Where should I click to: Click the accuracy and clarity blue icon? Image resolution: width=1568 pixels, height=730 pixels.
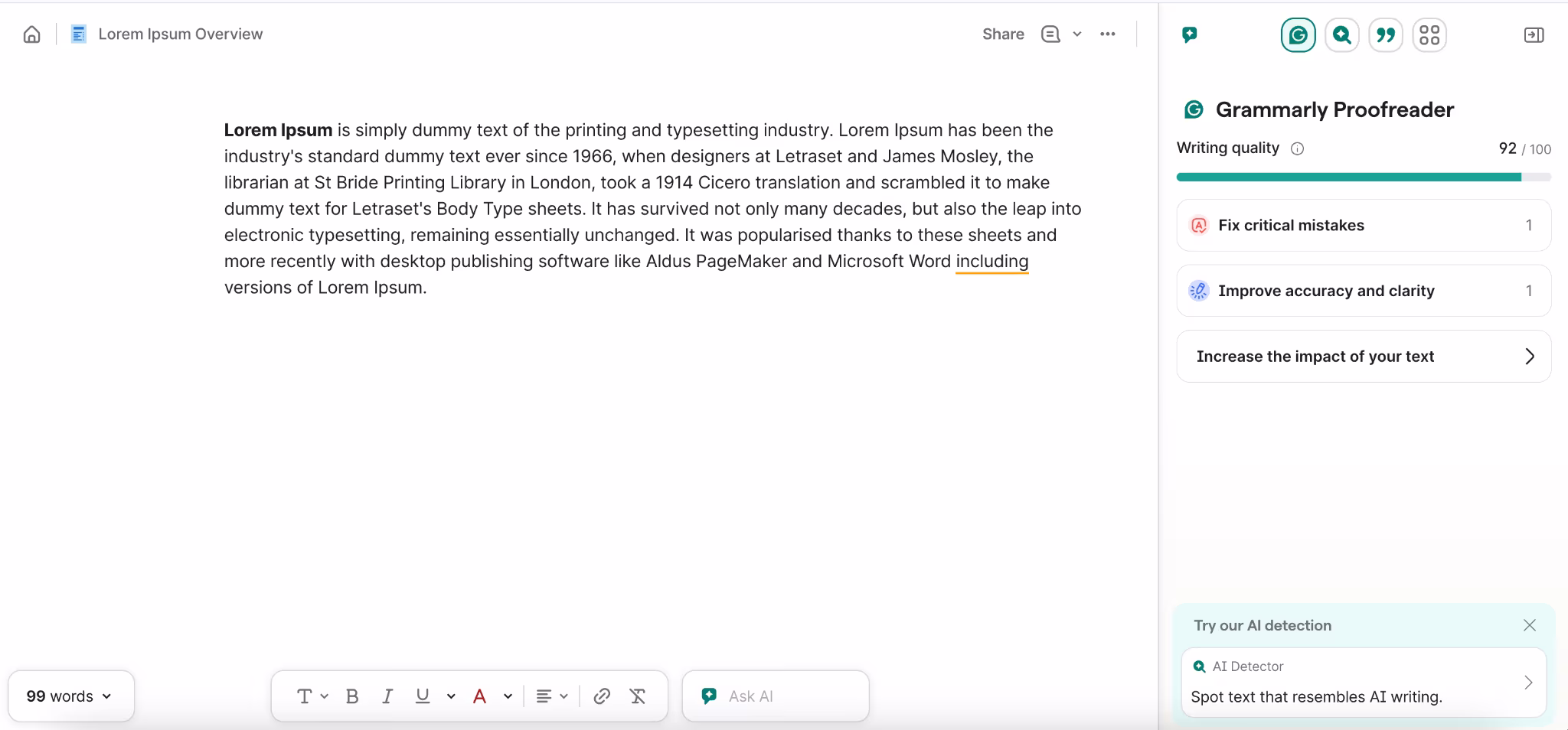coord(1199,291)
